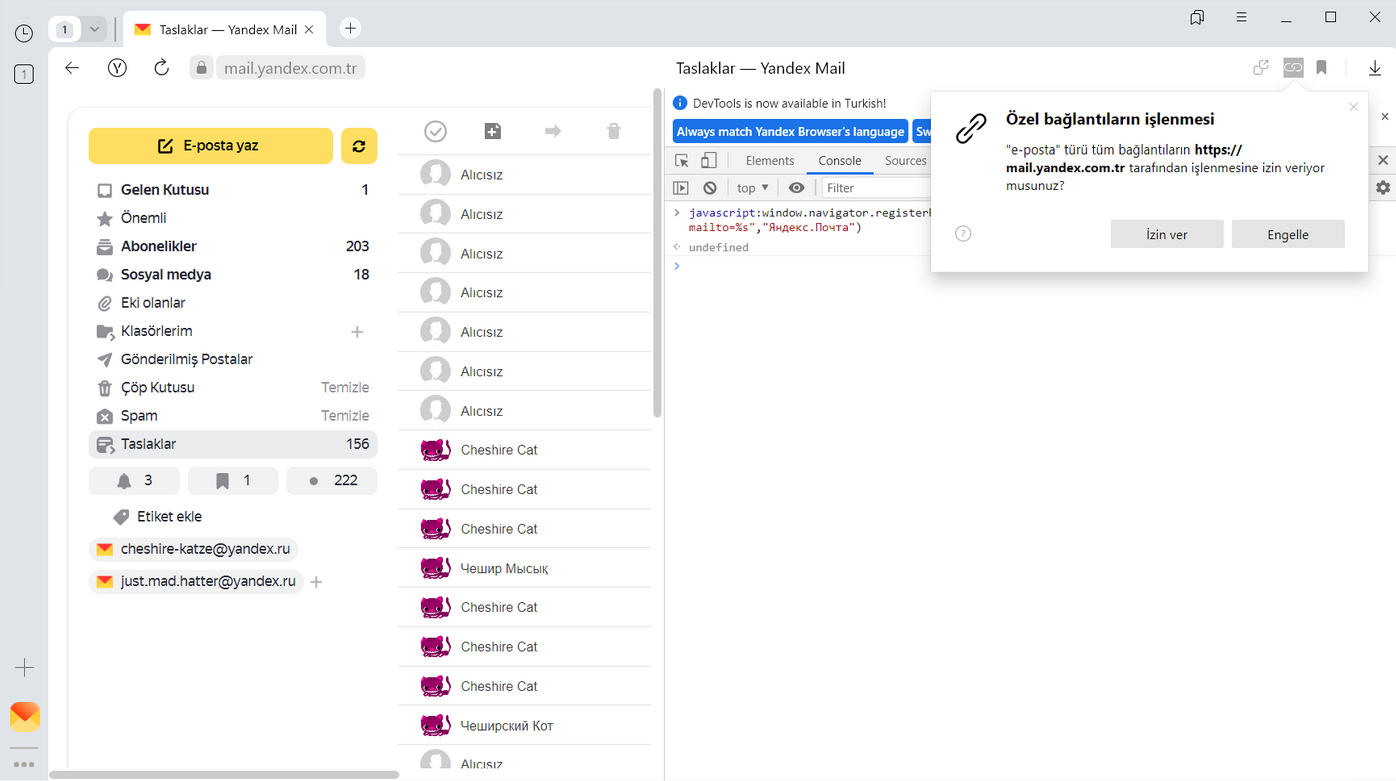This screenshot has height=781, width=1396.
Task: Click the forward arrow icon in mail toolbar
Action: (553, 131)
